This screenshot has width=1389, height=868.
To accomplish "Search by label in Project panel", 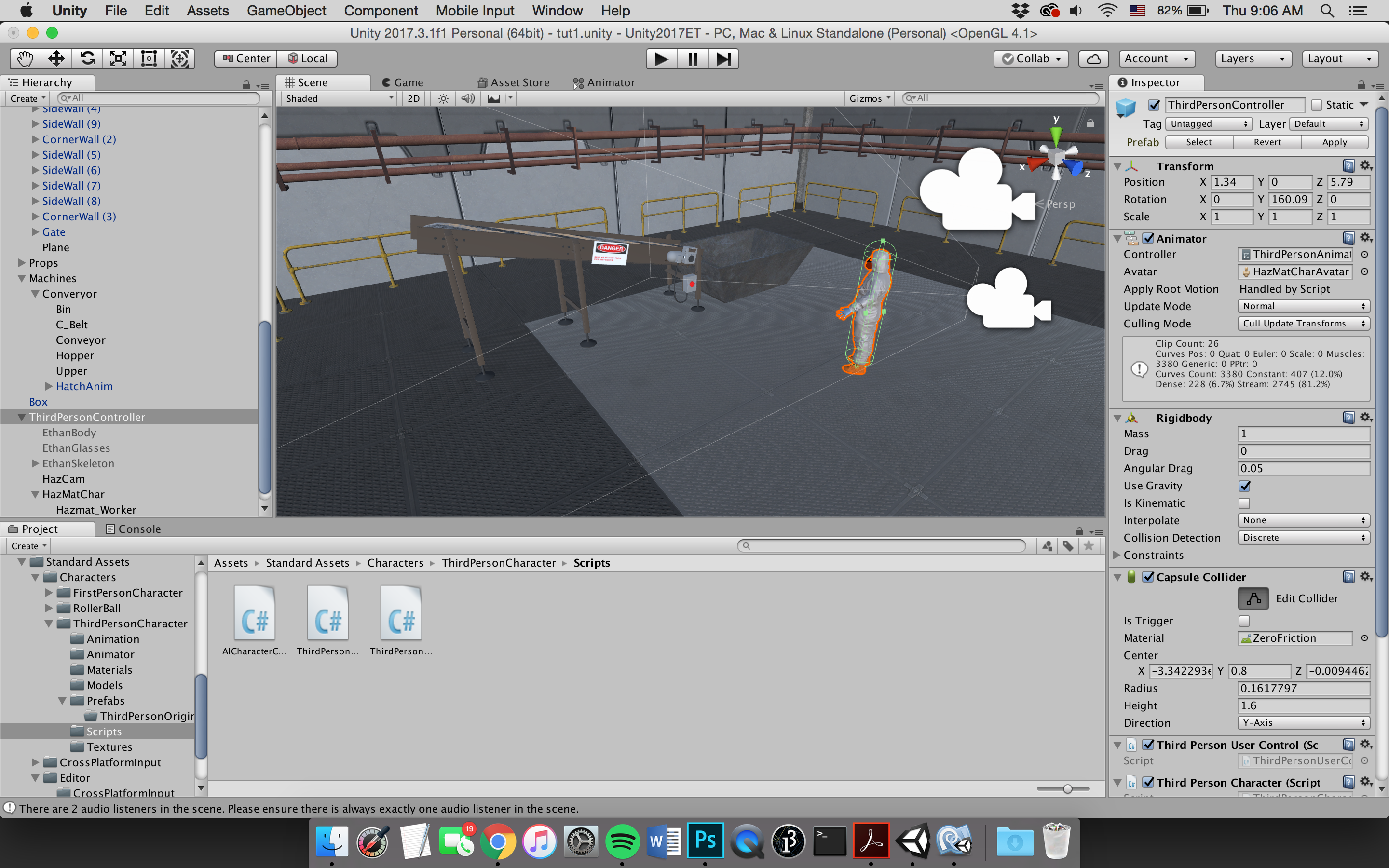I will [1068, 546].
